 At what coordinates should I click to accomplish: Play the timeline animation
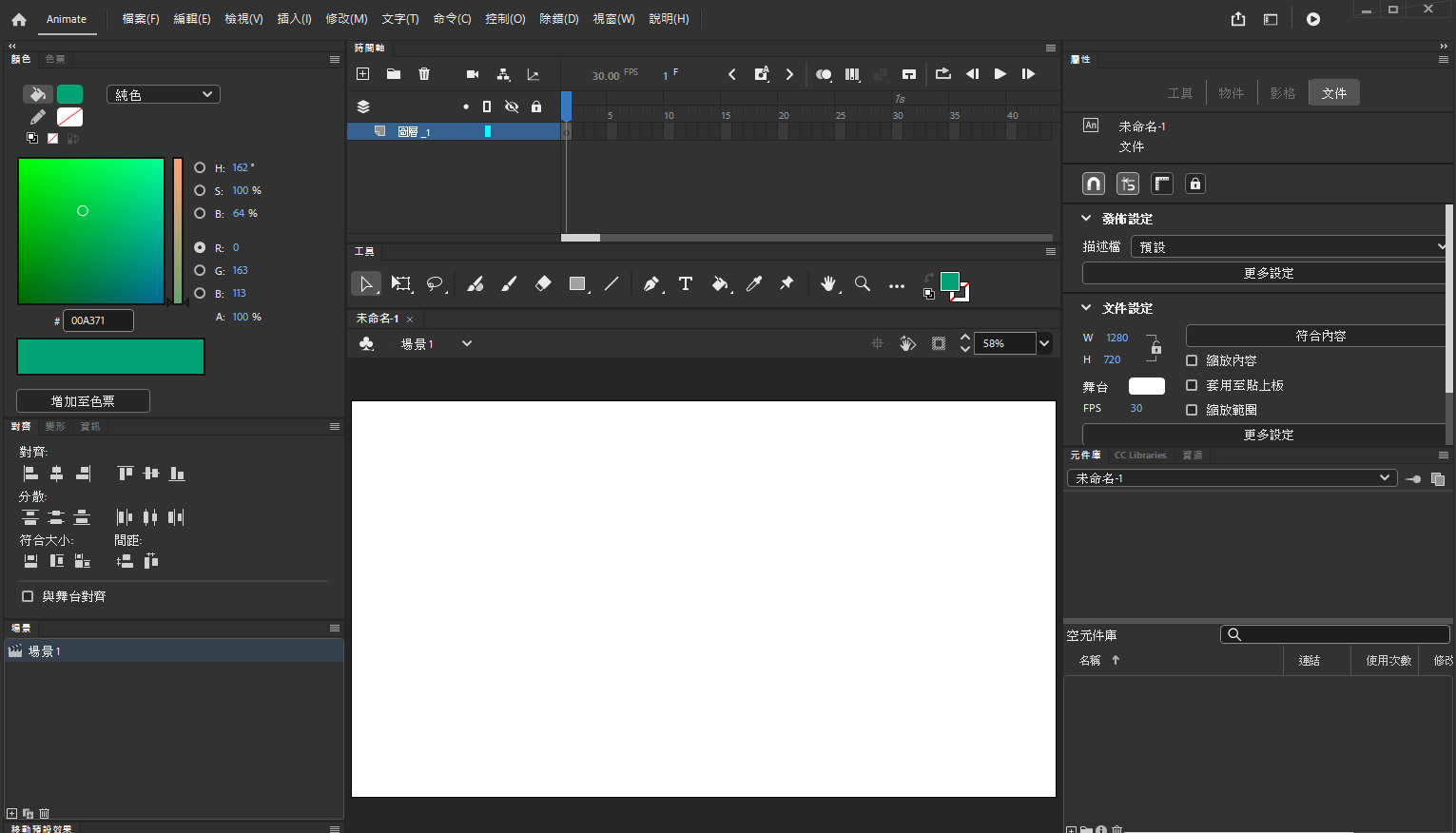coord(1000,74)
